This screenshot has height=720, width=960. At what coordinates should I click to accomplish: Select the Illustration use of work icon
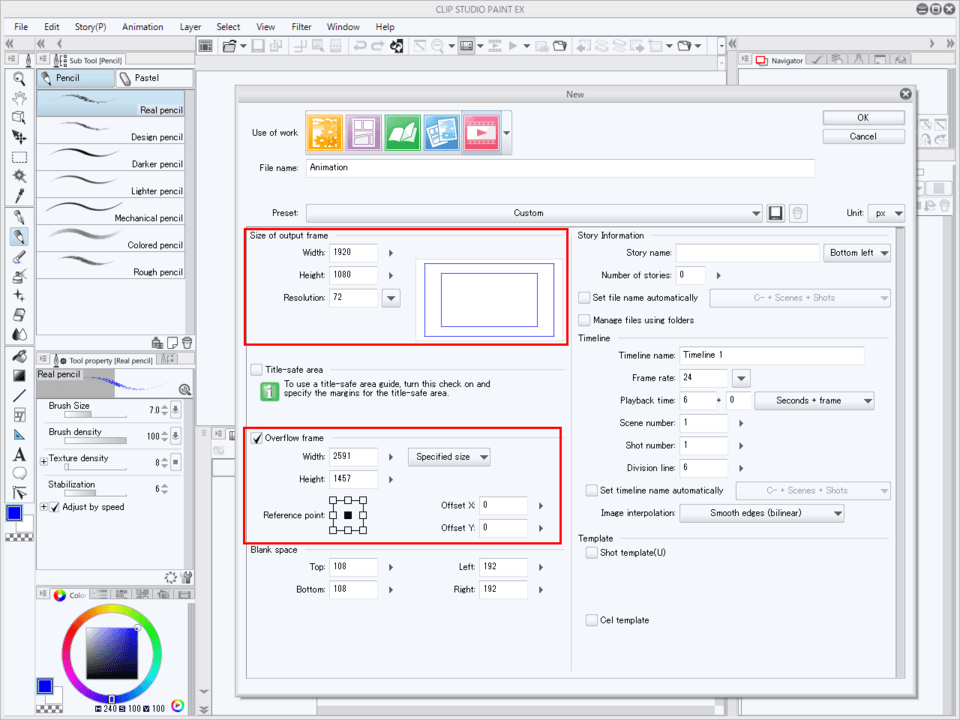[323, 131]
